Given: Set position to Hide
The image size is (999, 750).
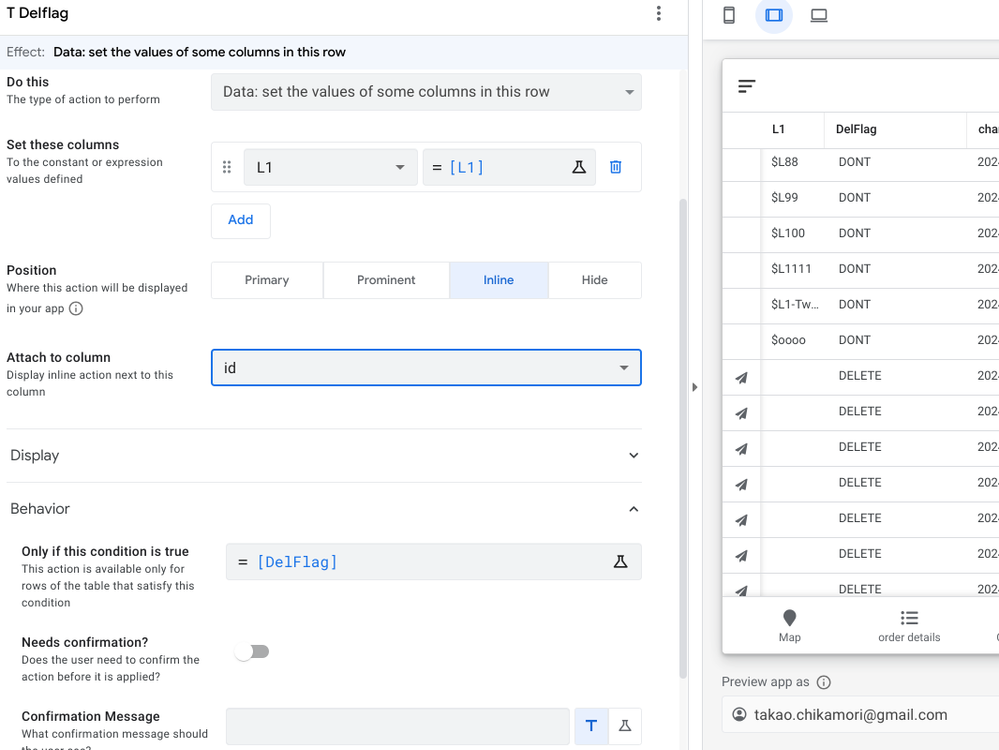Looking at the screenshot, I should point(594,280).
